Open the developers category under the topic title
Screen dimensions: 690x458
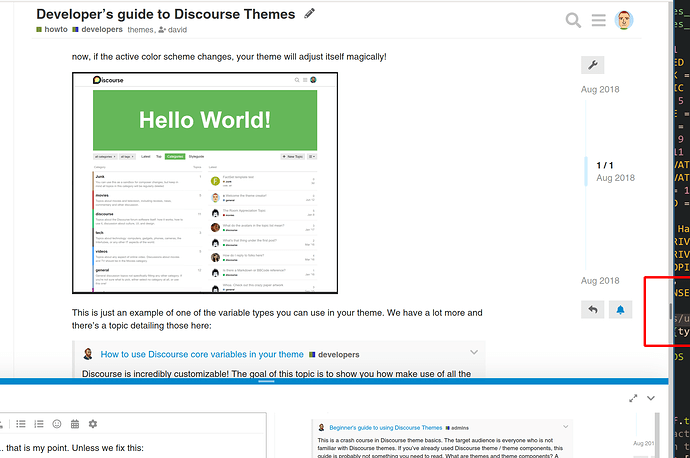click(x=98, y=29)
